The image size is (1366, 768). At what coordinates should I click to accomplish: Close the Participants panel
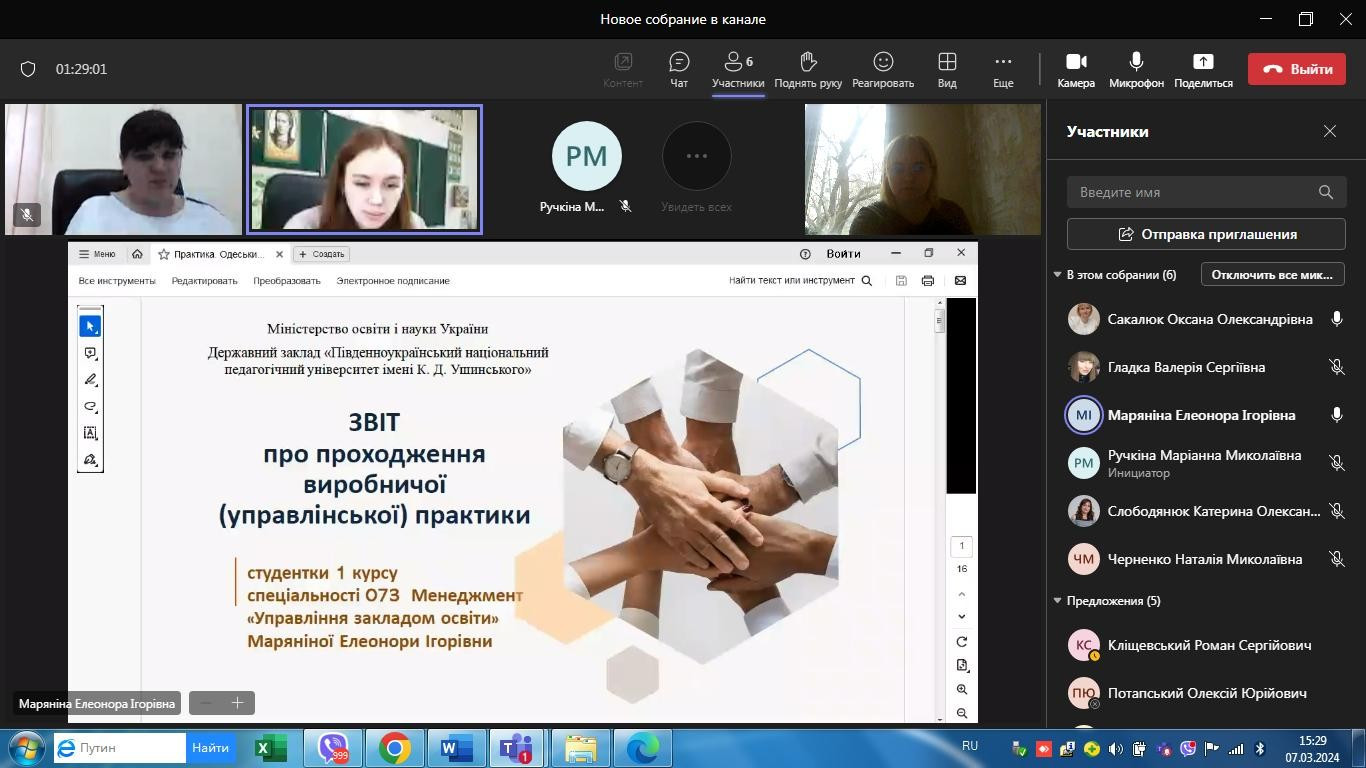pyautogui.click(x=1329, y=131)
